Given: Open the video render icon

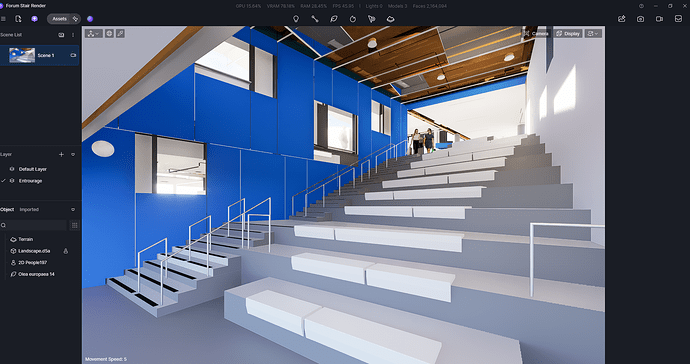Looking at the screenshot, I should pyautogui.click(x=659, y=19).
